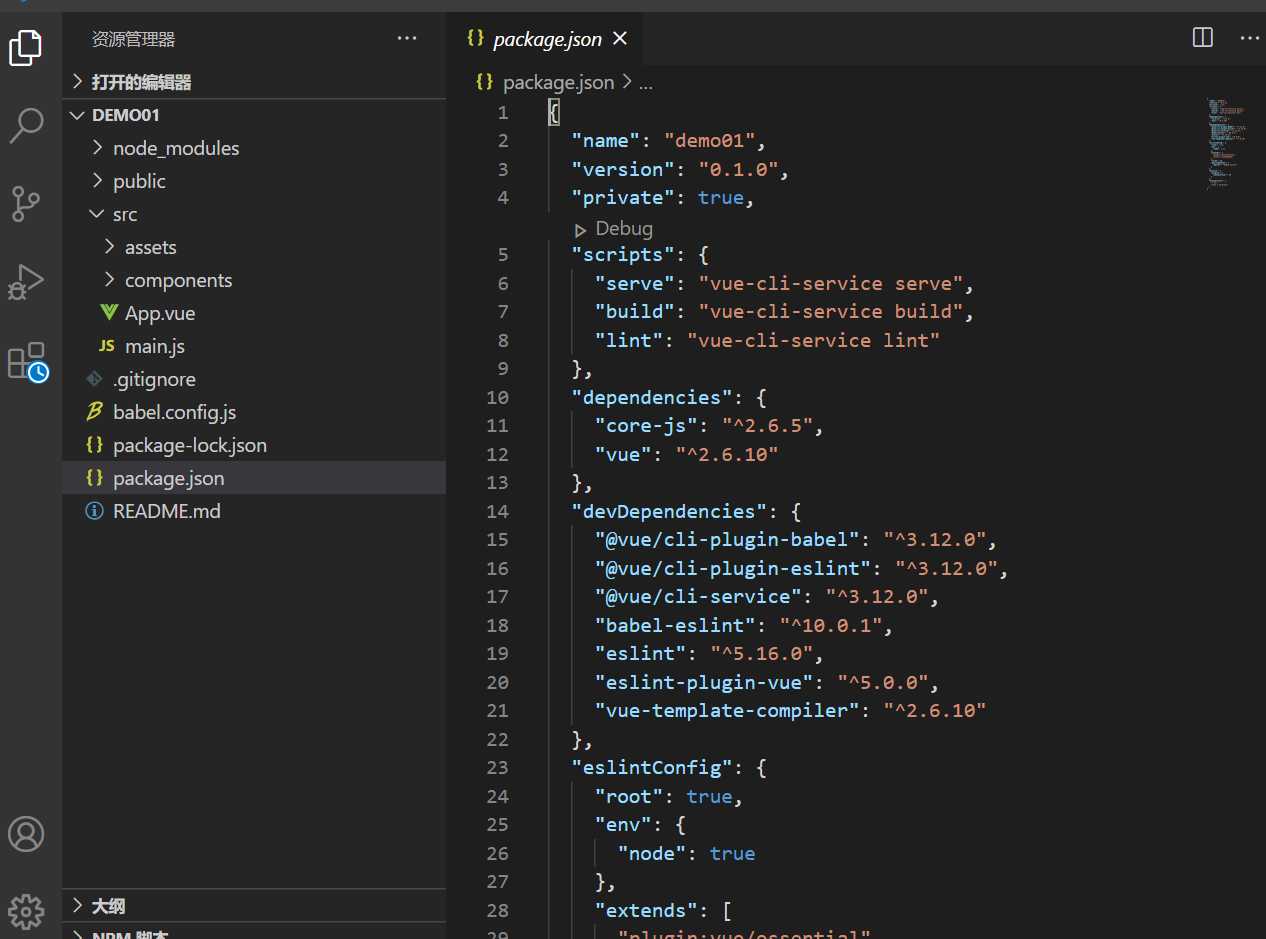Image resolution: width=1266 pixels, height=939 pixels.
Task: Select package.json in the file tree
Action: click(254, 478)
